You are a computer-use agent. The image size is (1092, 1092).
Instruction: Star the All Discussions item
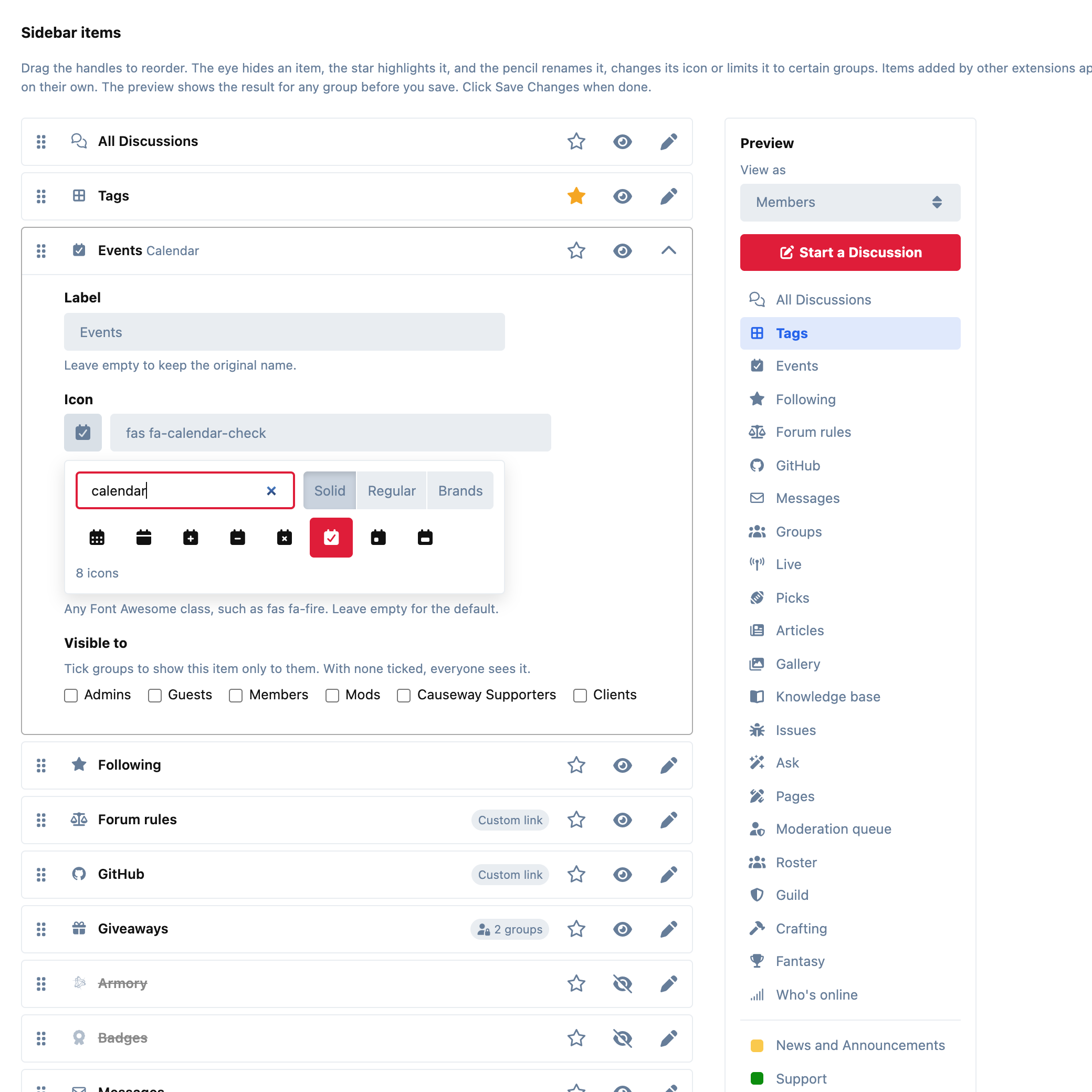coord(576,141)
